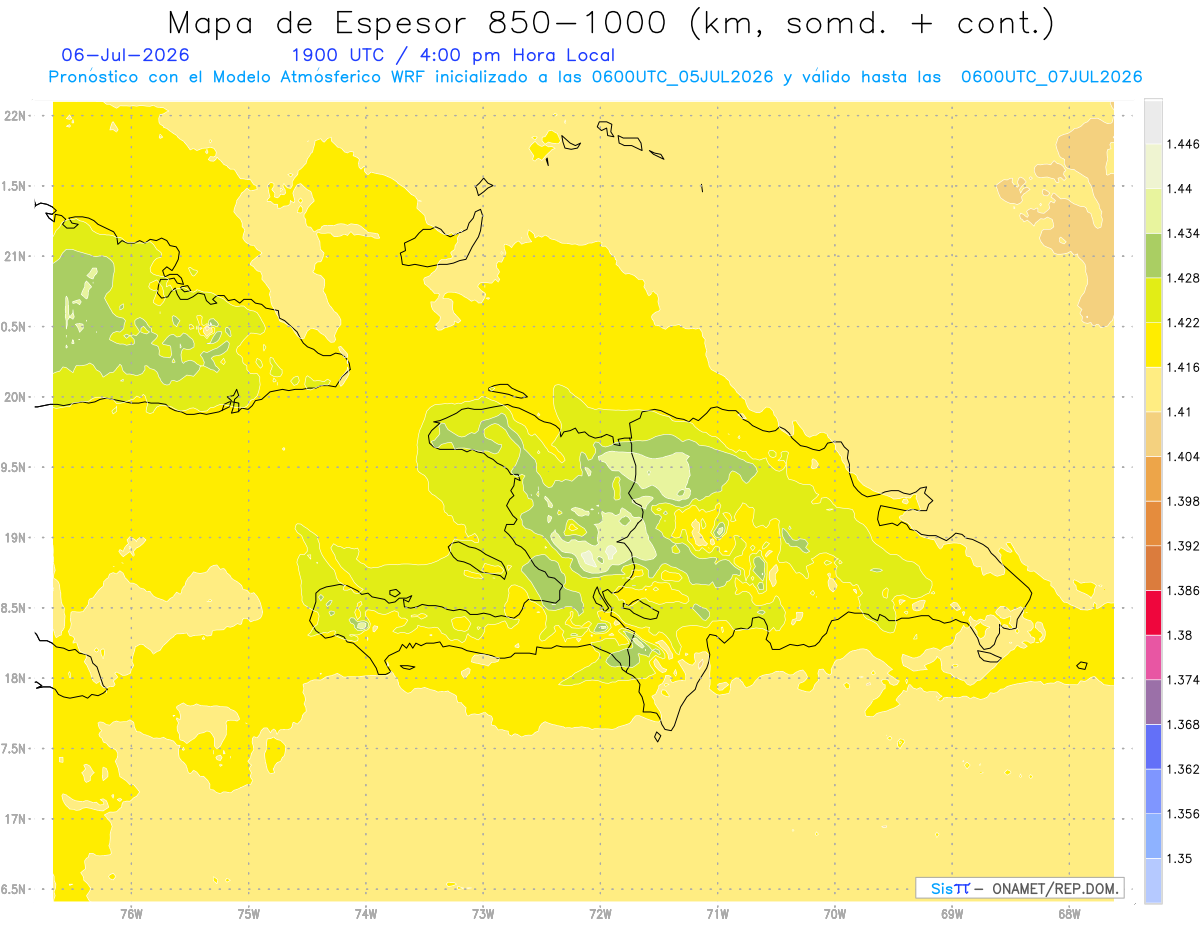Click the tan swatch between 1.404 and 1.41
This screenshot has width=1200, height=927.
[x=1153, y=434]
